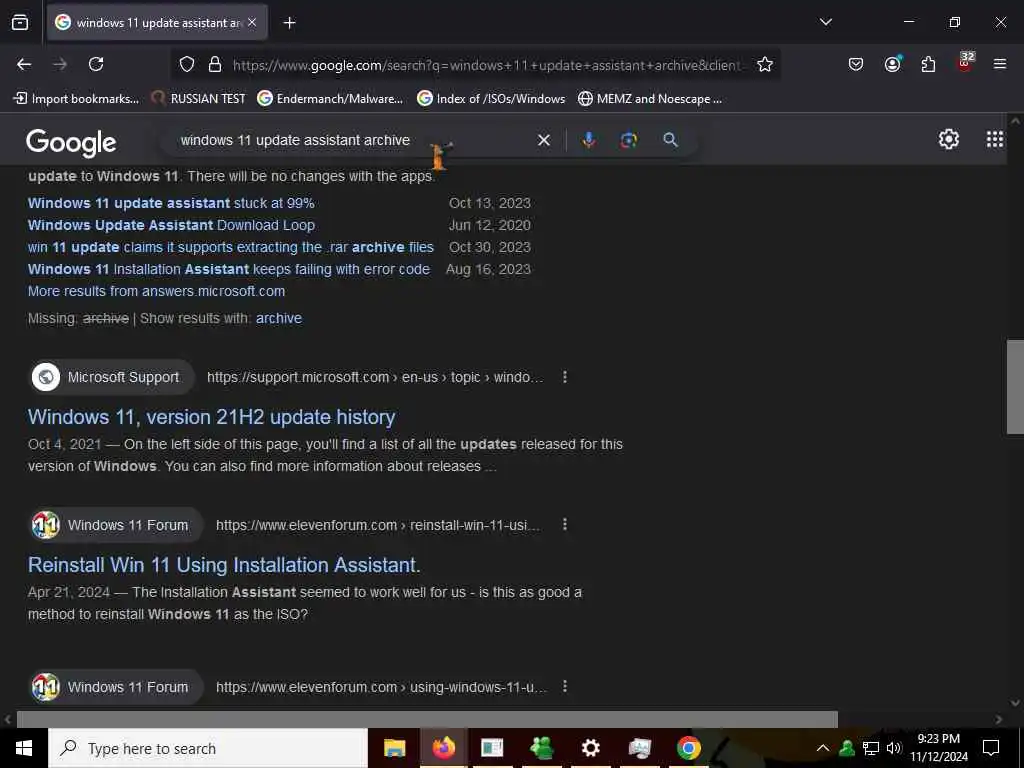Open the Extensions puzzle icon

point(928,64)
